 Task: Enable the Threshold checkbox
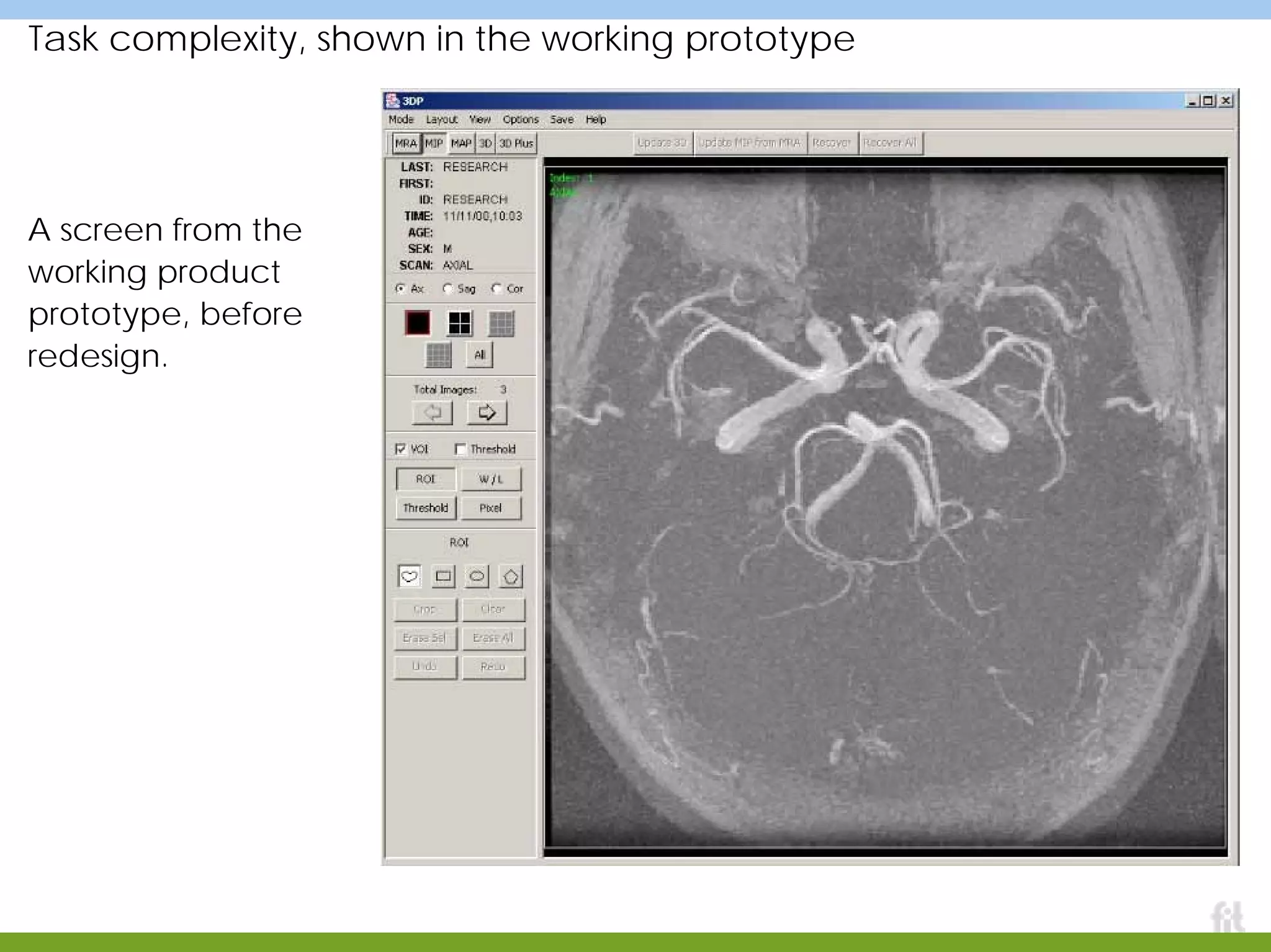pos(460,449)
